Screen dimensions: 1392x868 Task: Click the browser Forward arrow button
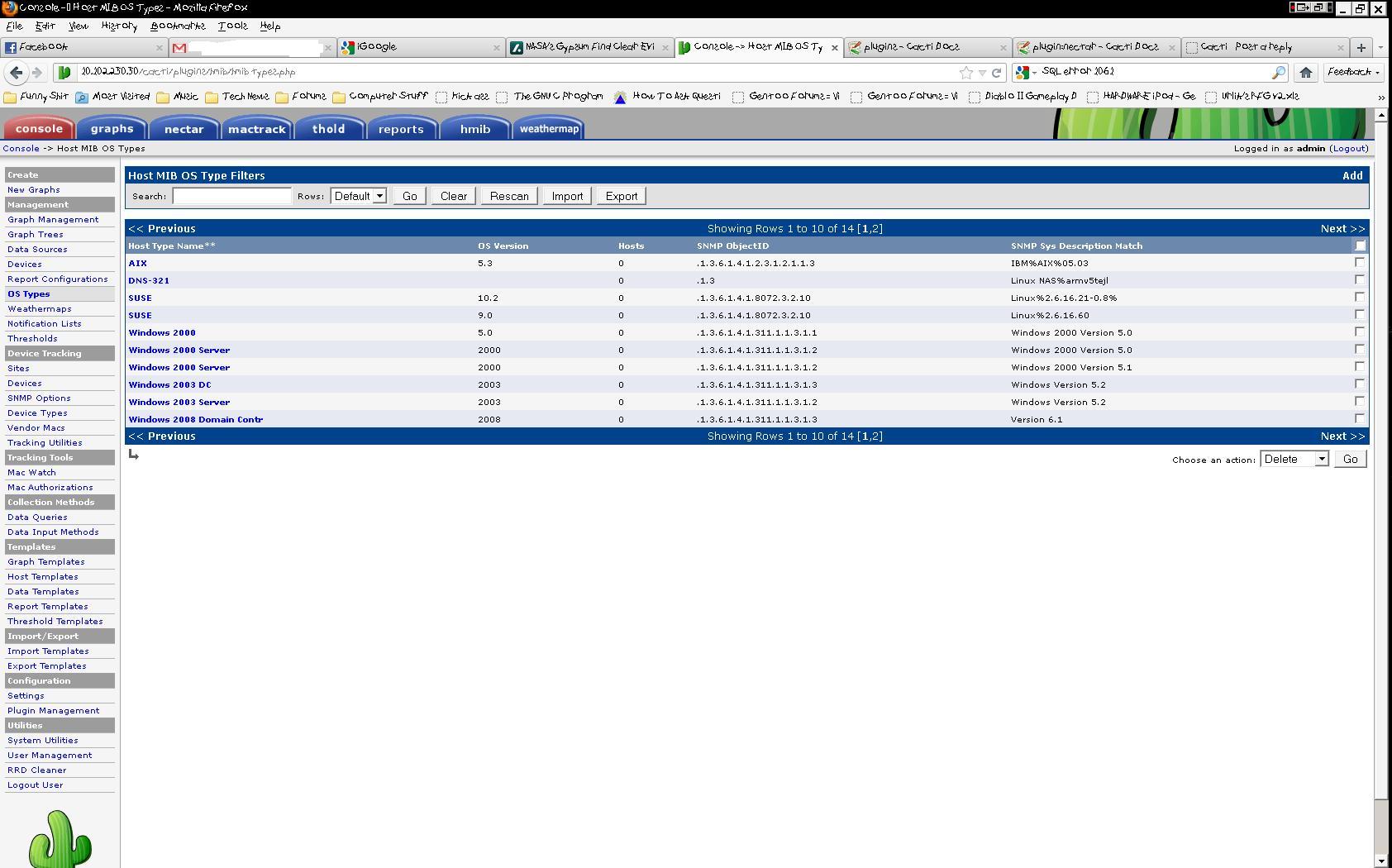[37, 73]
